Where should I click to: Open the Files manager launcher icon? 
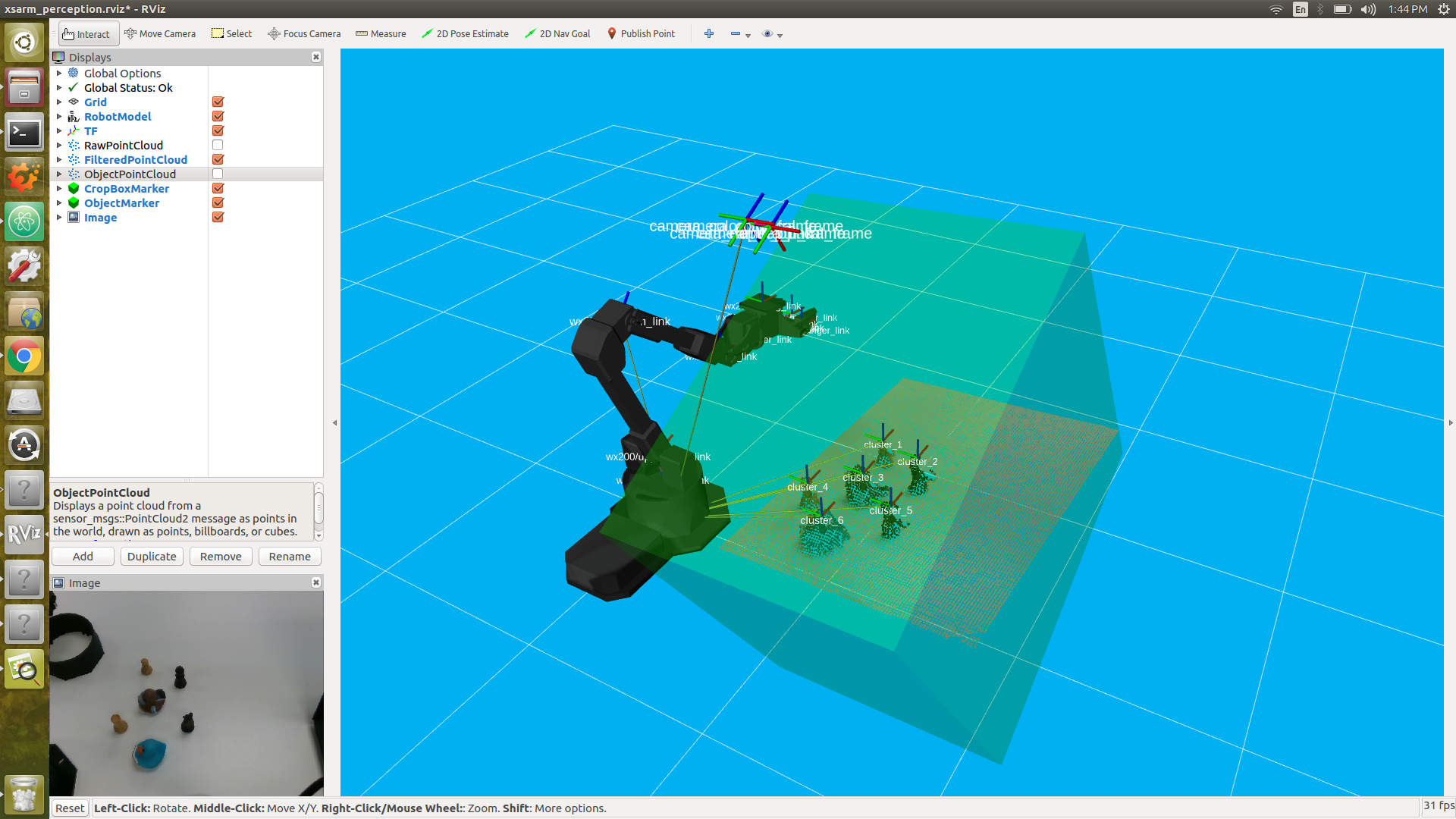tap(24, 87)
